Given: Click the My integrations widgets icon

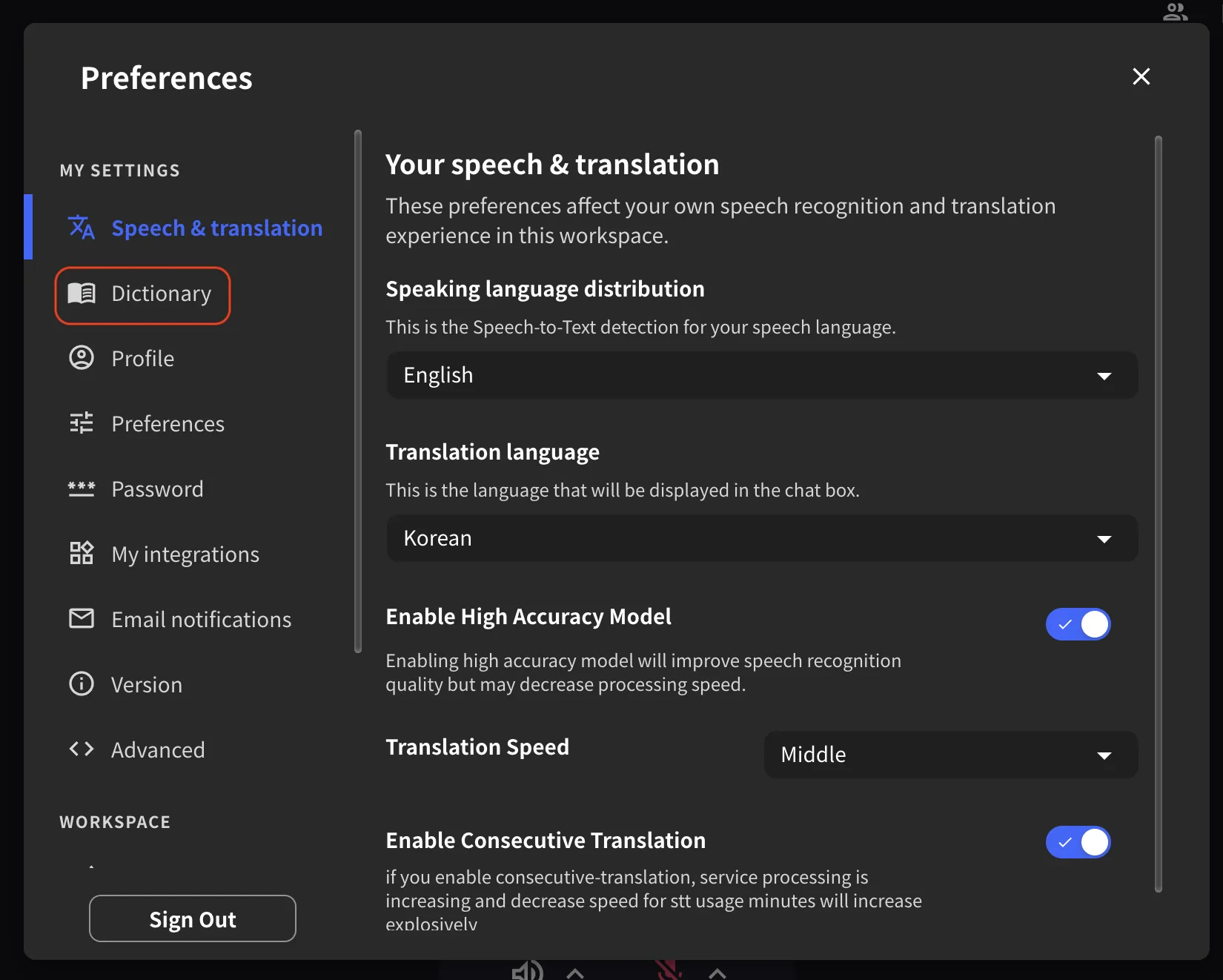Looking at the screenshot, I should [x=82, y=553].
